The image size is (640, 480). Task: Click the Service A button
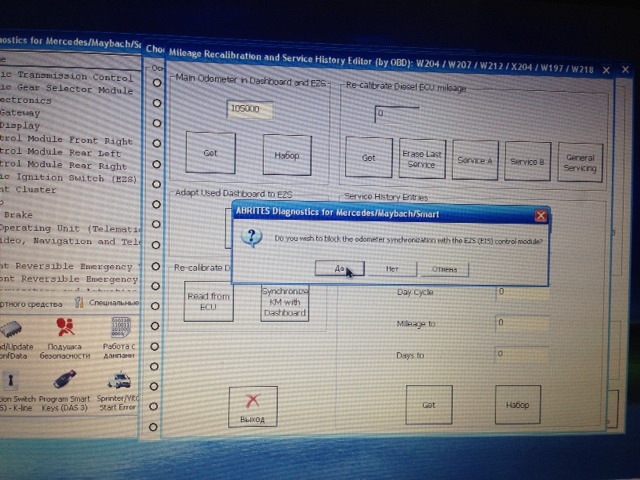[475, 160]
